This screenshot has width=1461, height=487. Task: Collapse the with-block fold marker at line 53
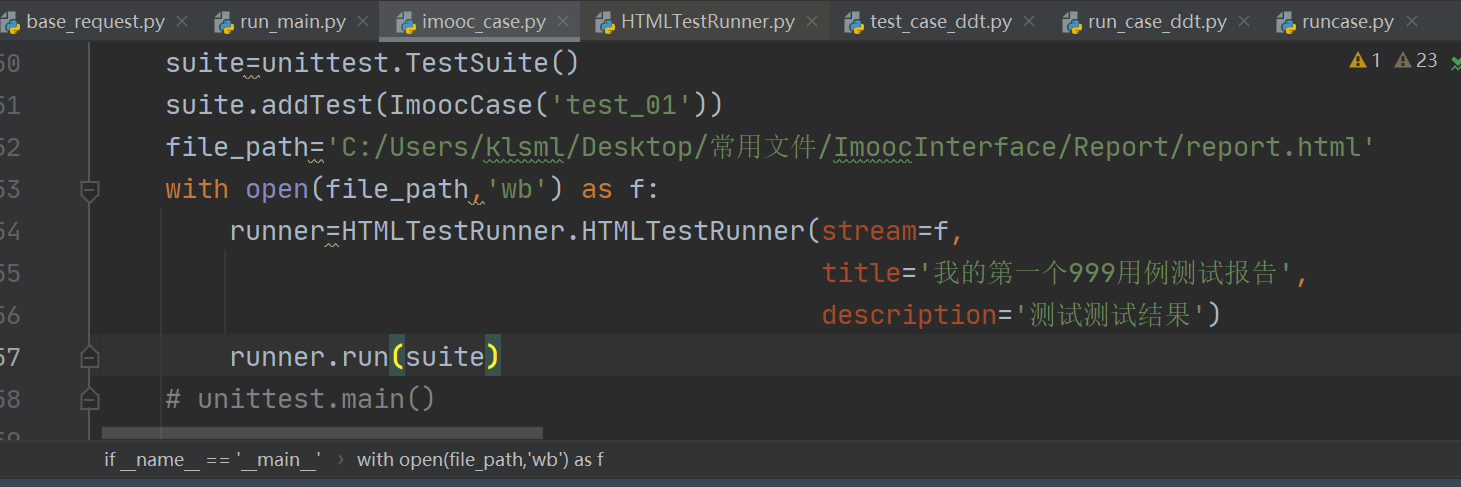90,189
